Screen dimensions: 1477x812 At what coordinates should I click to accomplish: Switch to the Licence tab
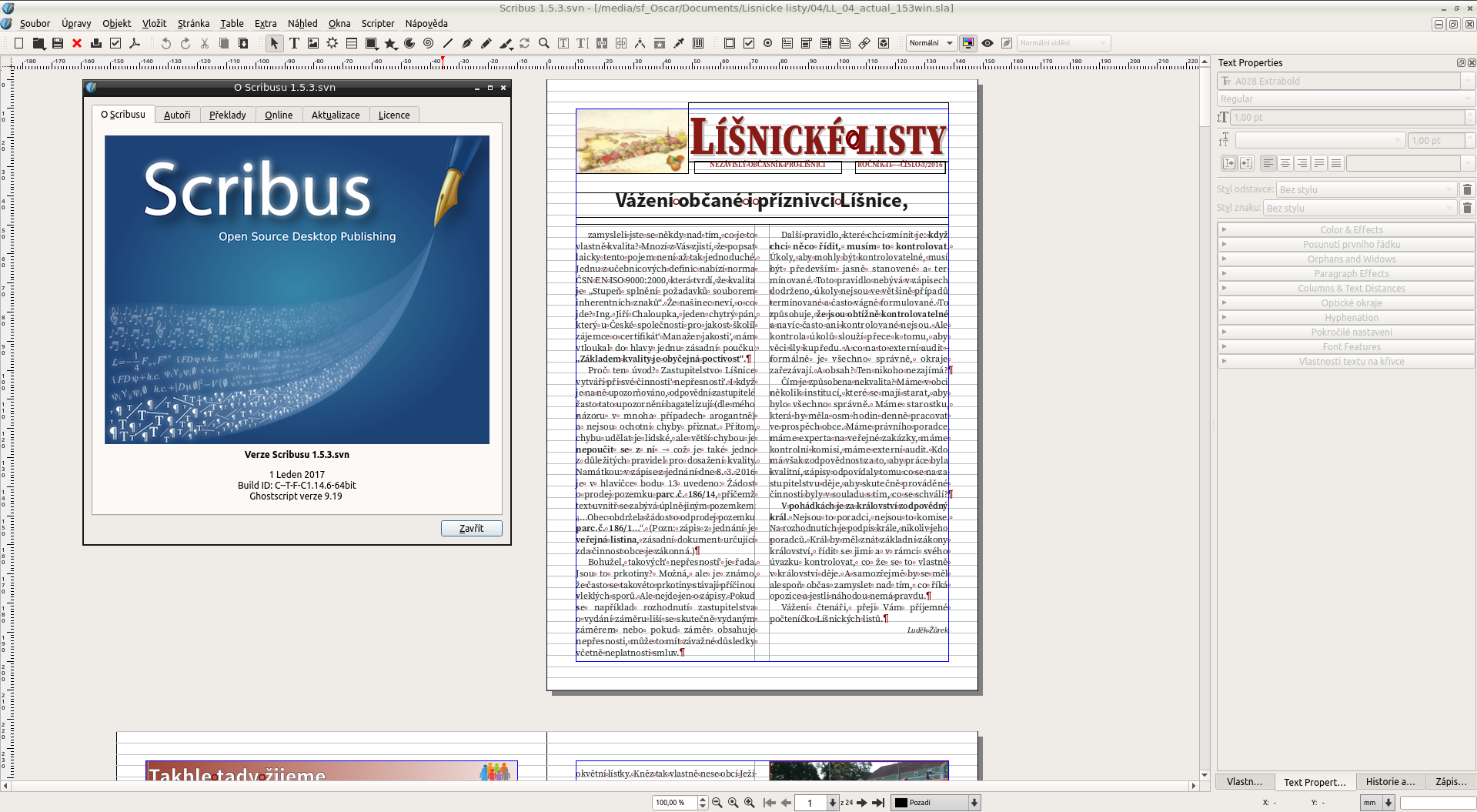coord(393,115)
